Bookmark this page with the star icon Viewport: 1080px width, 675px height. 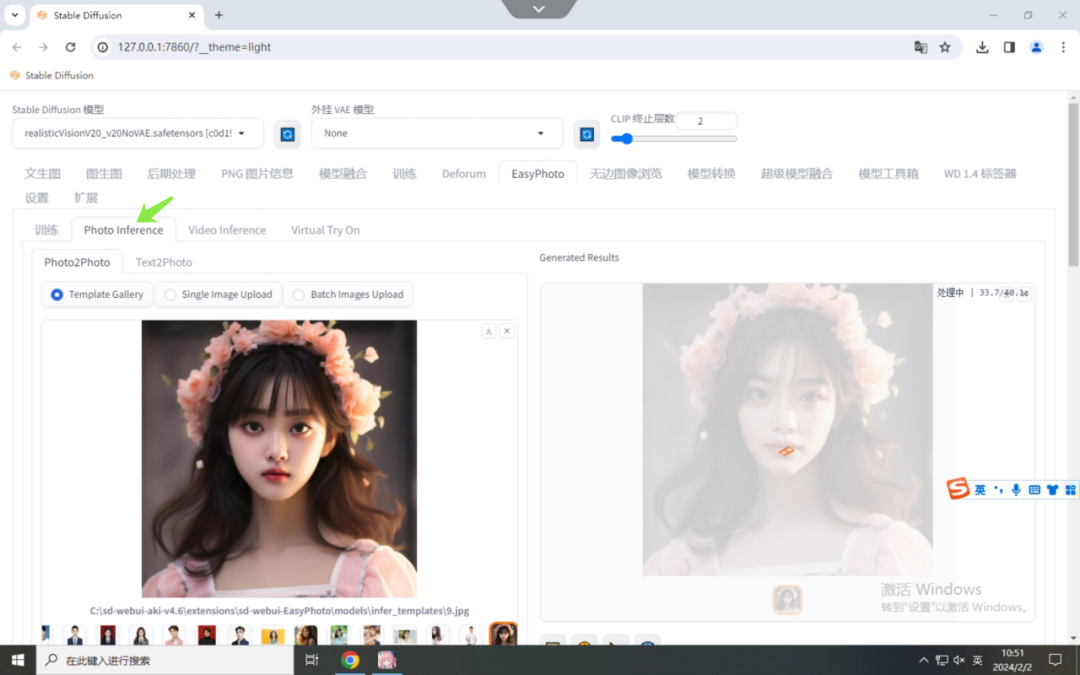[945, 47]
